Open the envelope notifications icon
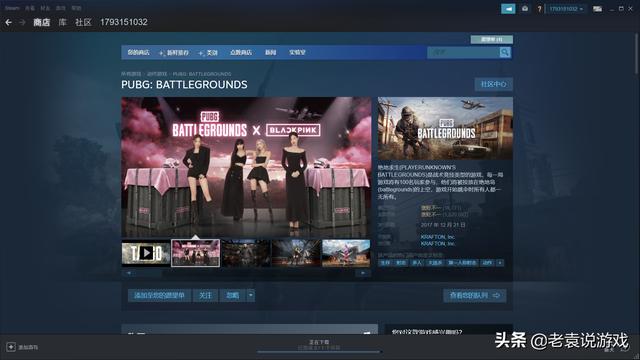 pos(525,9)
